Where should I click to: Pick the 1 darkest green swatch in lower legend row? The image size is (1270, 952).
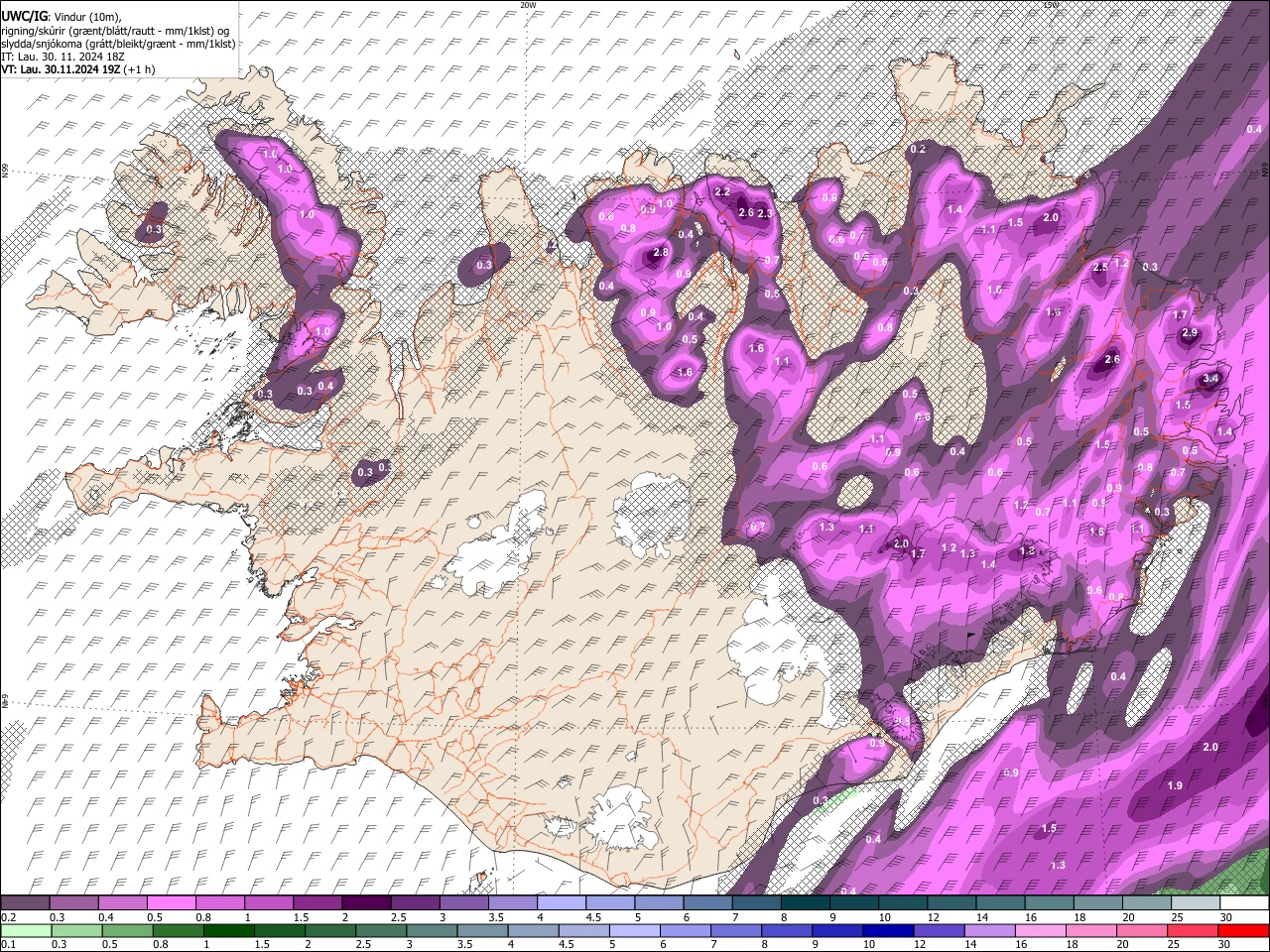click(x=228, y=930)
